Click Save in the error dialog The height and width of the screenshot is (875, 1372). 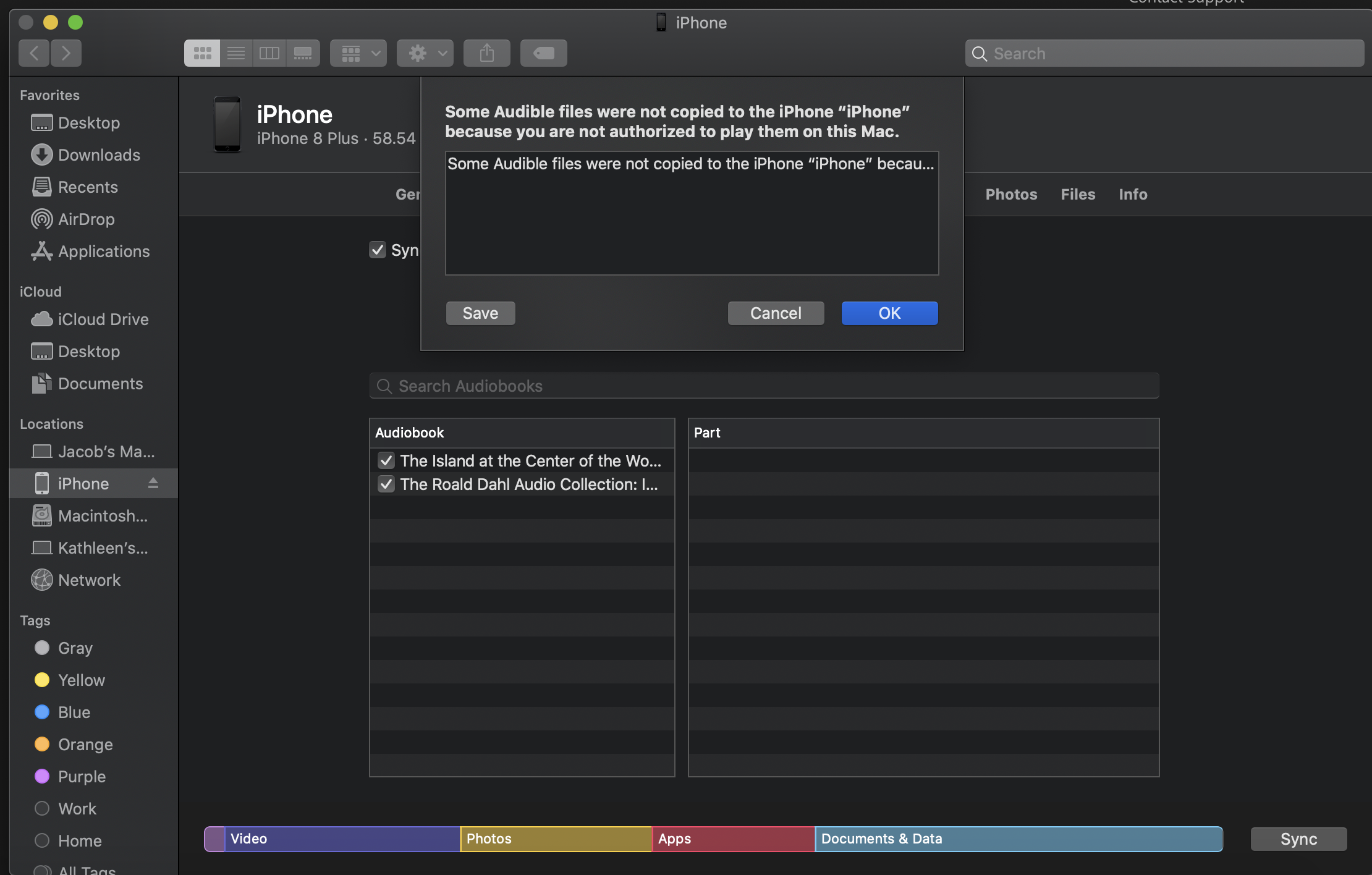coord(480,313)
